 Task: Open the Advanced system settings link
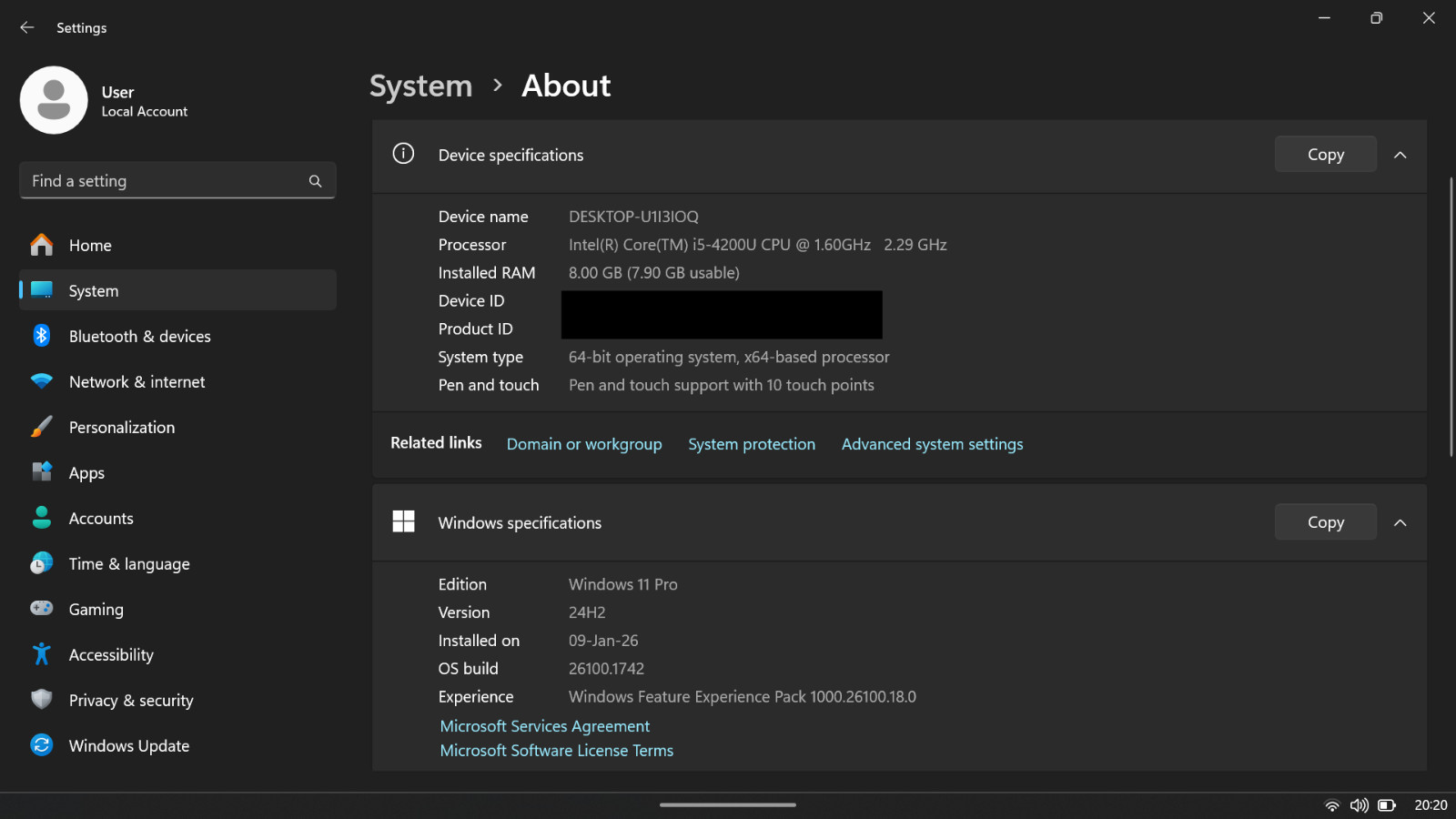click(932, 444)
